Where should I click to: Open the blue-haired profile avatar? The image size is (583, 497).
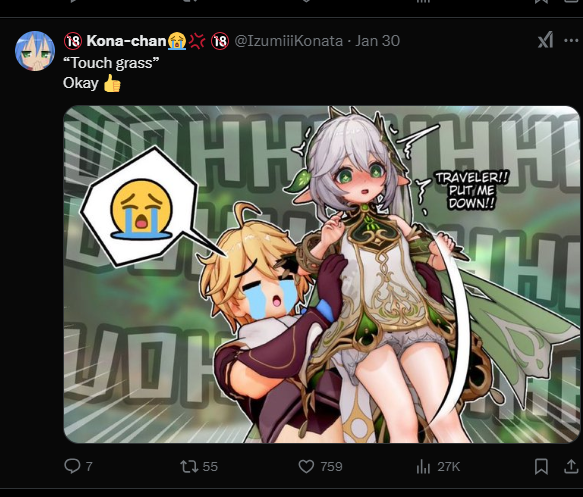tap(35, 51)
